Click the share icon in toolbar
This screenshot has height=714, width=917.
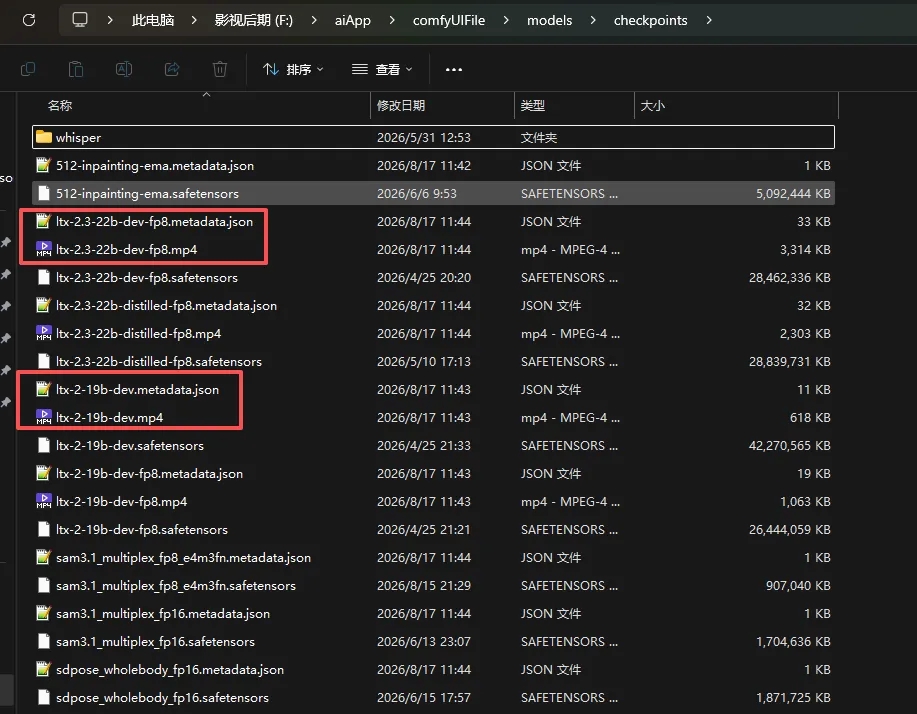click(171, 70)
